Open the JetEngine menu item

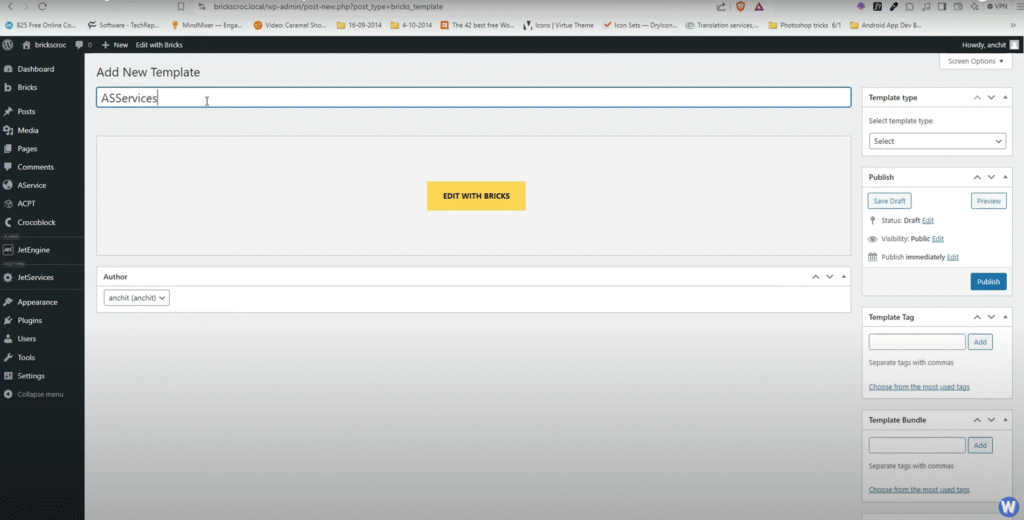33,249
